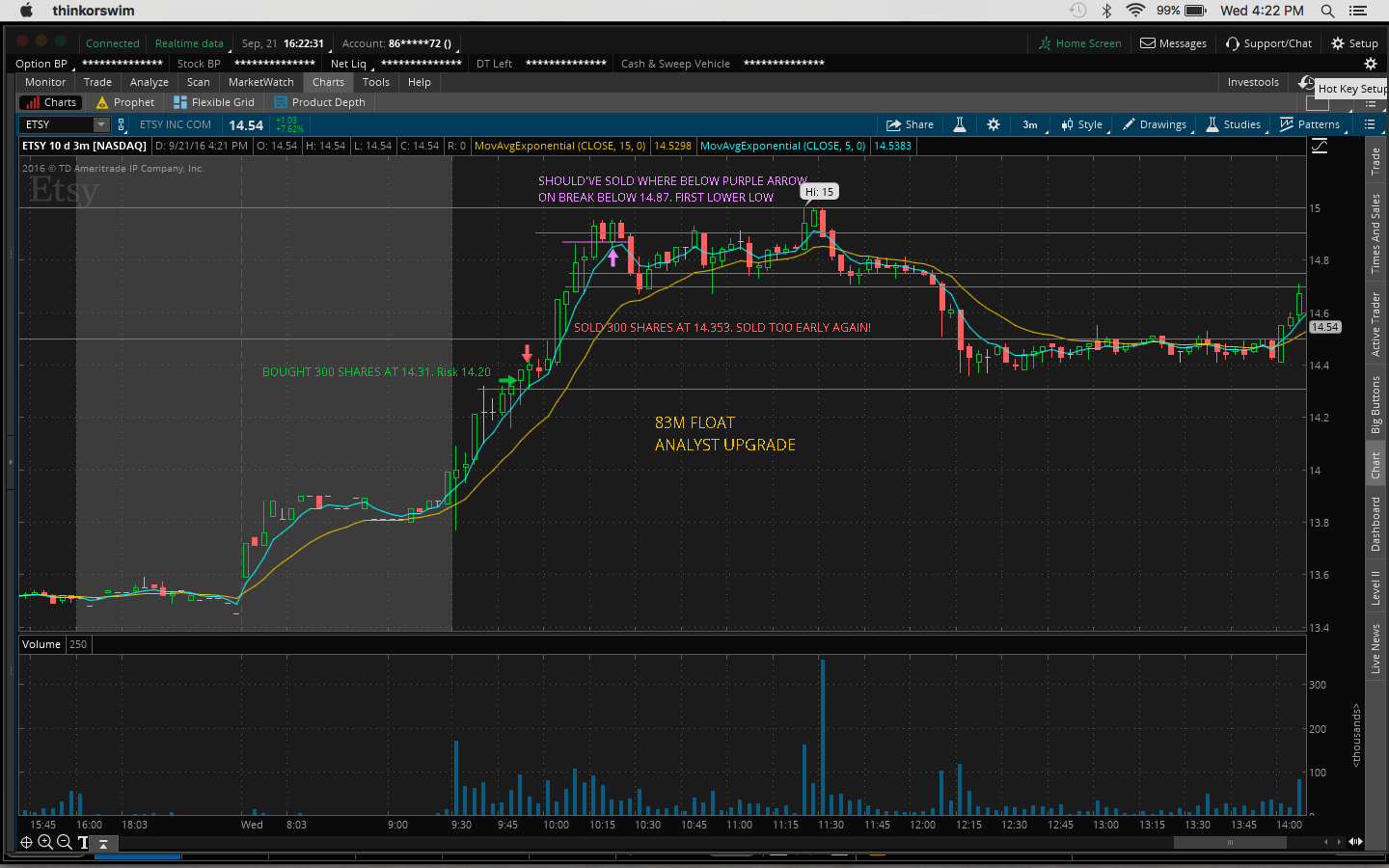Screen dimensions: 1389x868
Task: Open Support/Chat
Action: point(1268,43)
